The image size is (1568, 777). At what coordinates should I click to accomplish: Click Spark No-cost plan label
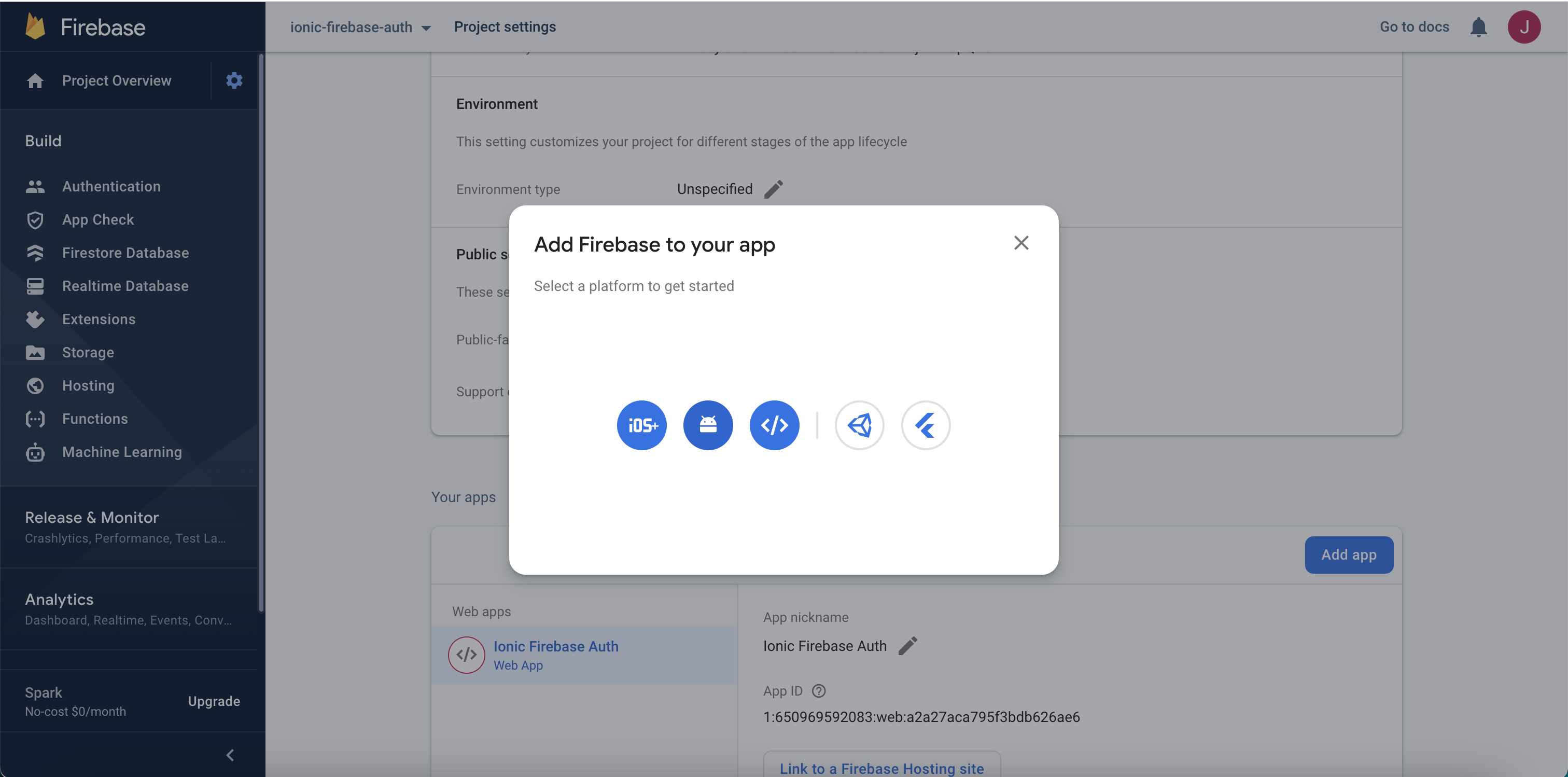point(76,701)
